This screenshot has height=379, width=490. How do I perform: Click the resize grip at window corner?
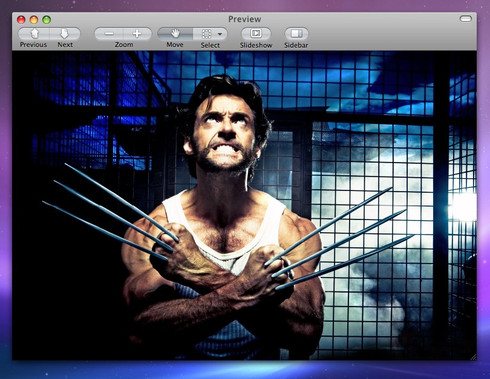point(473,357)
